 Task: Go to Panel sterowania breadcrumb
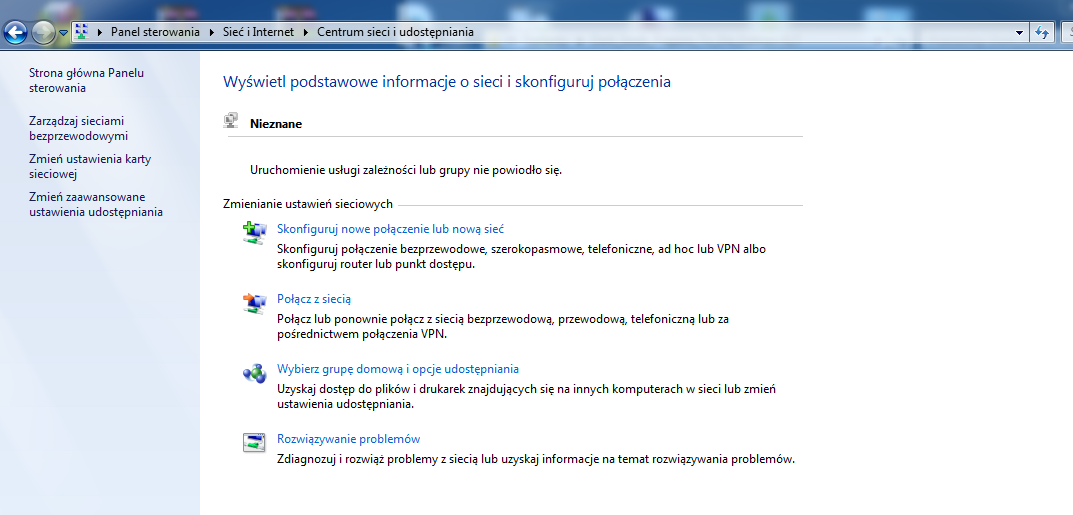(155, 32)
